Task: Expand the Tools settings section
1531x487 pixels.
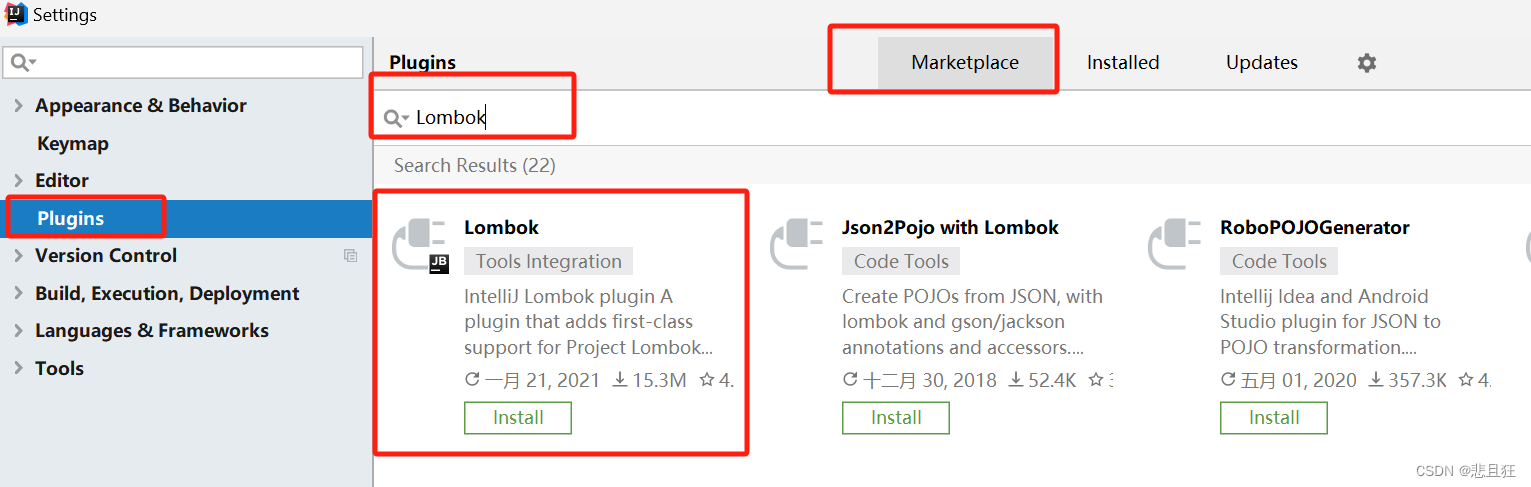Action: click(x=19, y=368)
